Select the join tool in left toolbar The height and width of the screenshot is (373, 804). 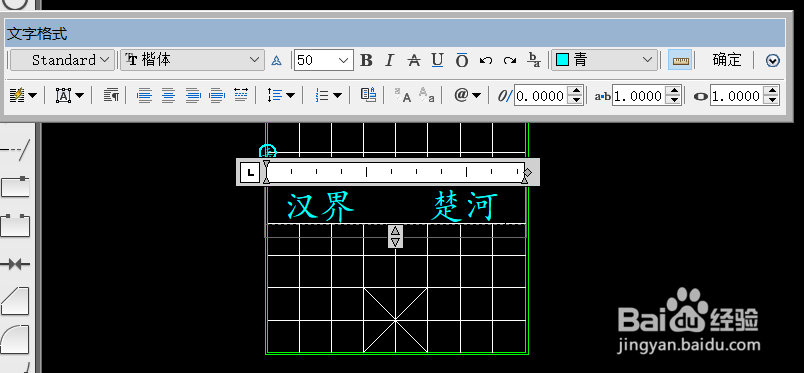15,264
